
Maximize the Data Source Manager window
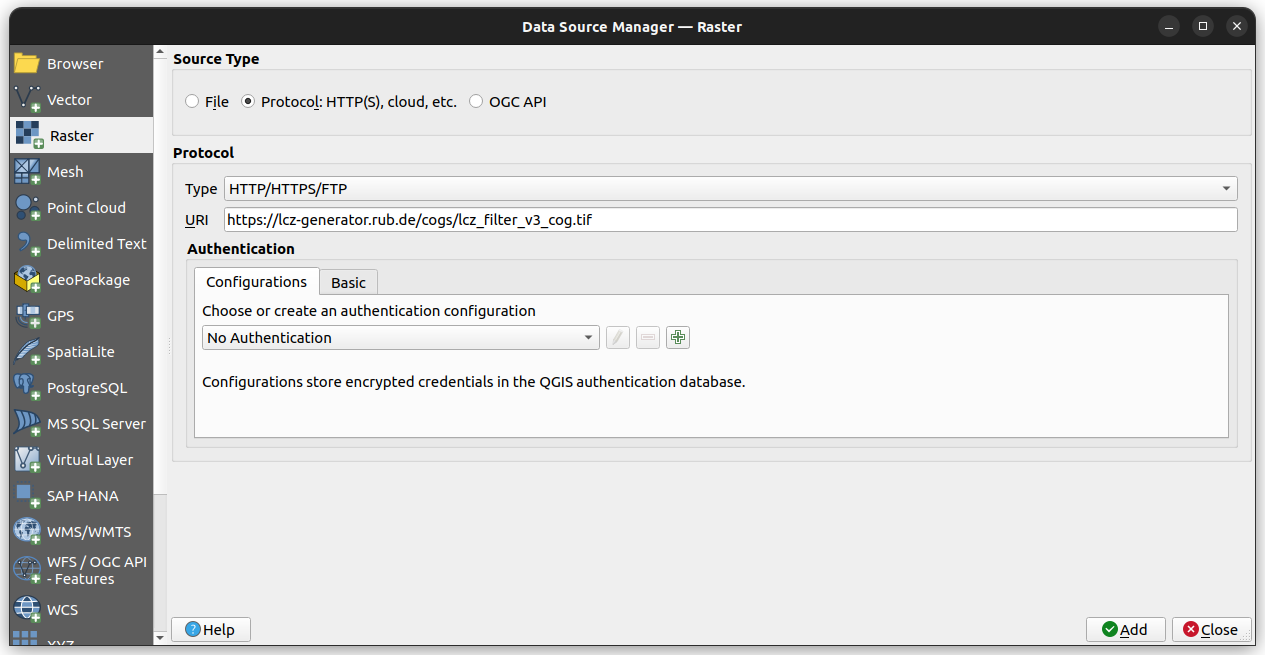pos(1203,26)
